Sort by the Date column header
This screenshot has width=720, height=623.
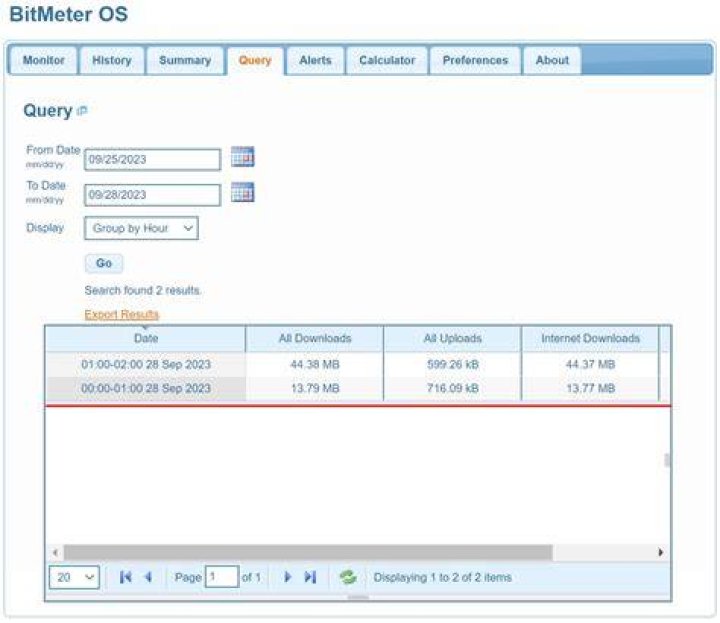pyautogui.click(x=146, y=339)
